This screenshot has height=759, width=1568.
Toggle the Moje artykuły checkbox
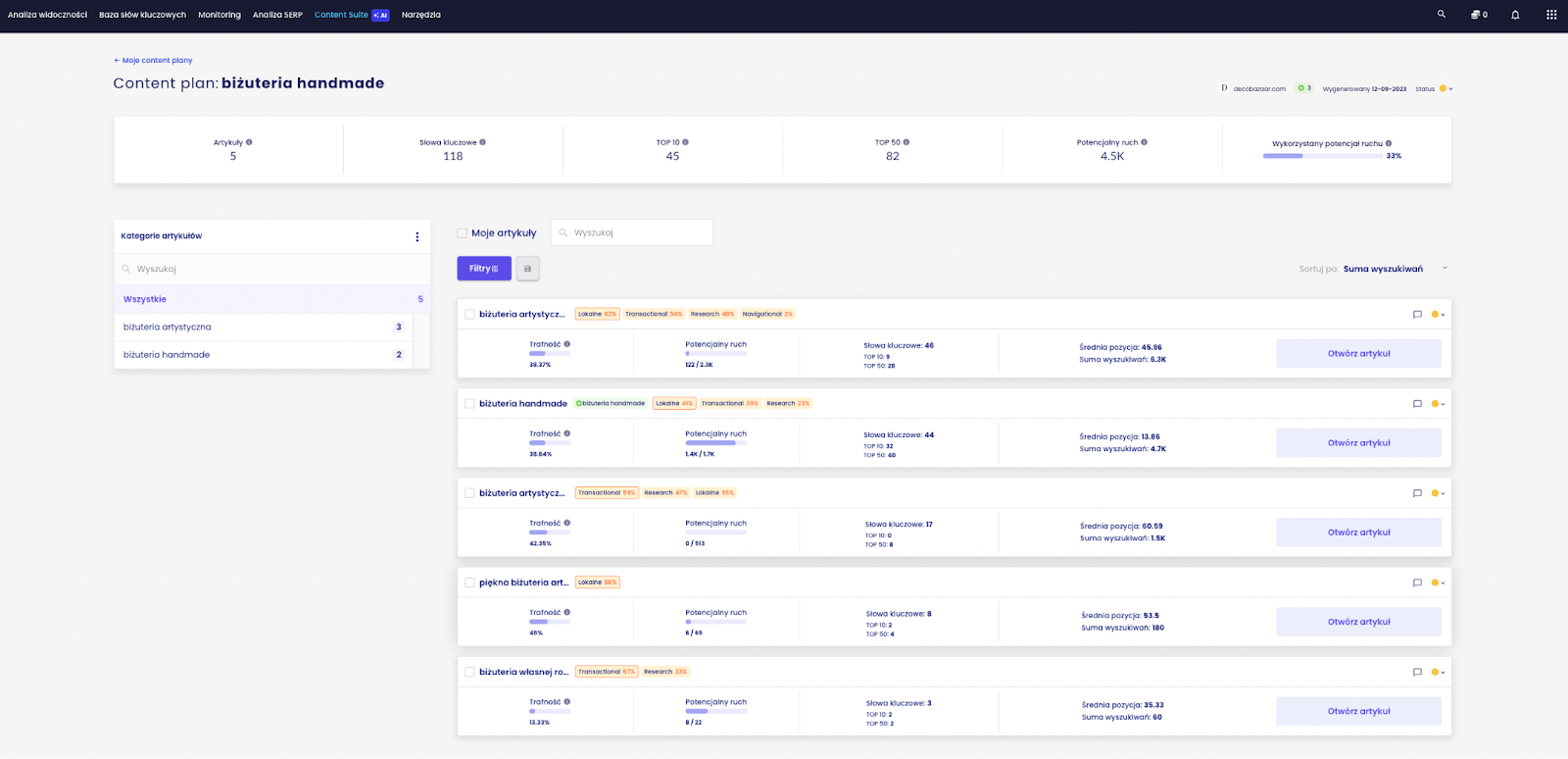click(x=462, y=233)
